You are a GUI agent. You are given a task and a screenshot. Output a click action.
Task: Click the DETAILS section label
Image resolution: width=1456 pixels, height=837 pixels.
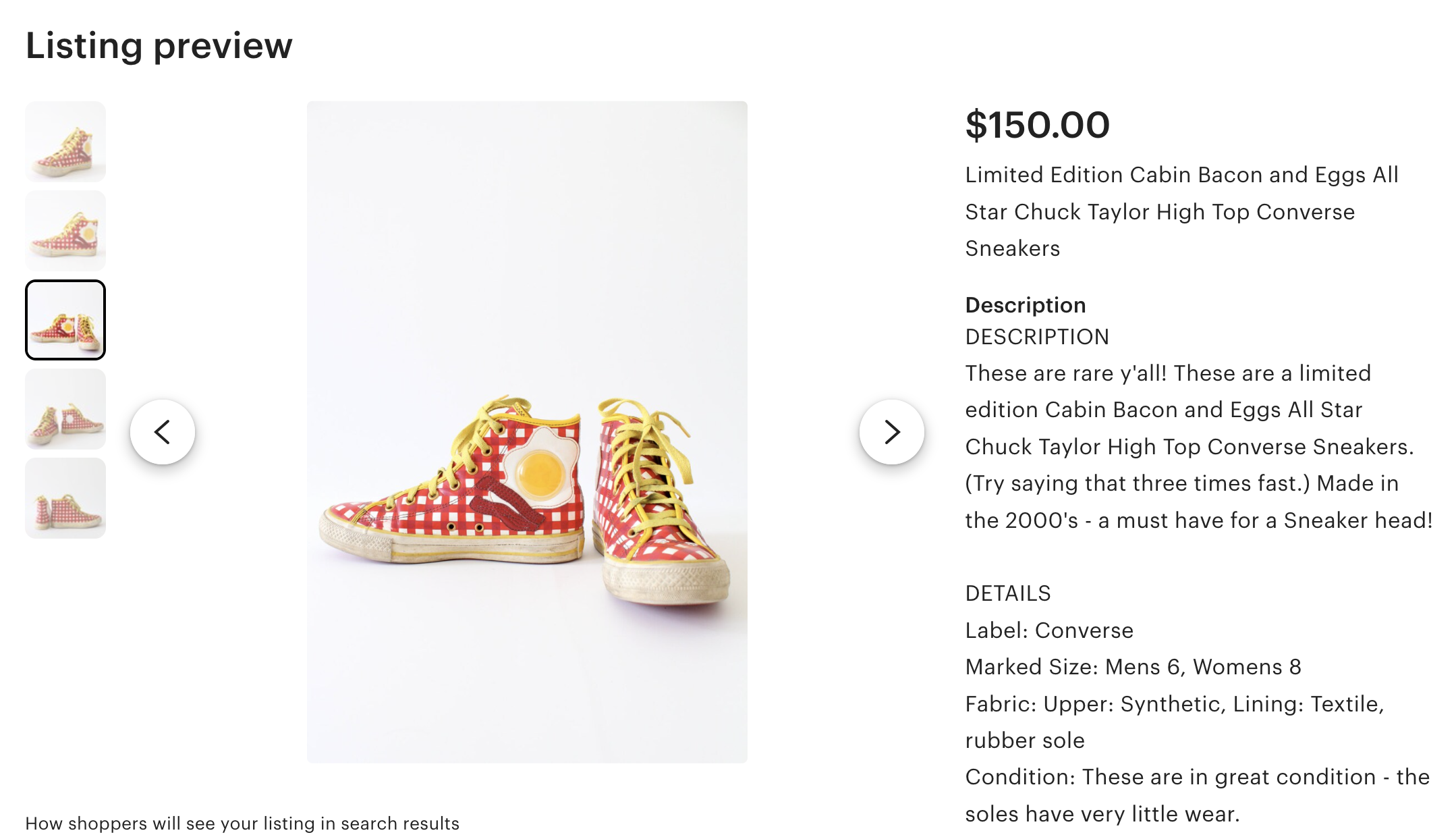click(1008, 593)
